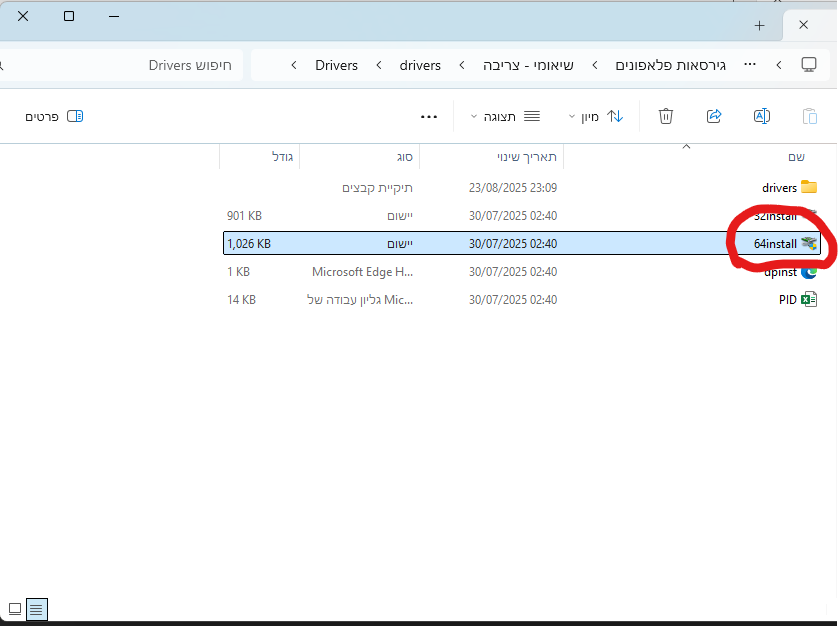The height and width of the screenshot is (626, 838).
Task: Select the dpinst Edge file icon
Action: (809, 271)
